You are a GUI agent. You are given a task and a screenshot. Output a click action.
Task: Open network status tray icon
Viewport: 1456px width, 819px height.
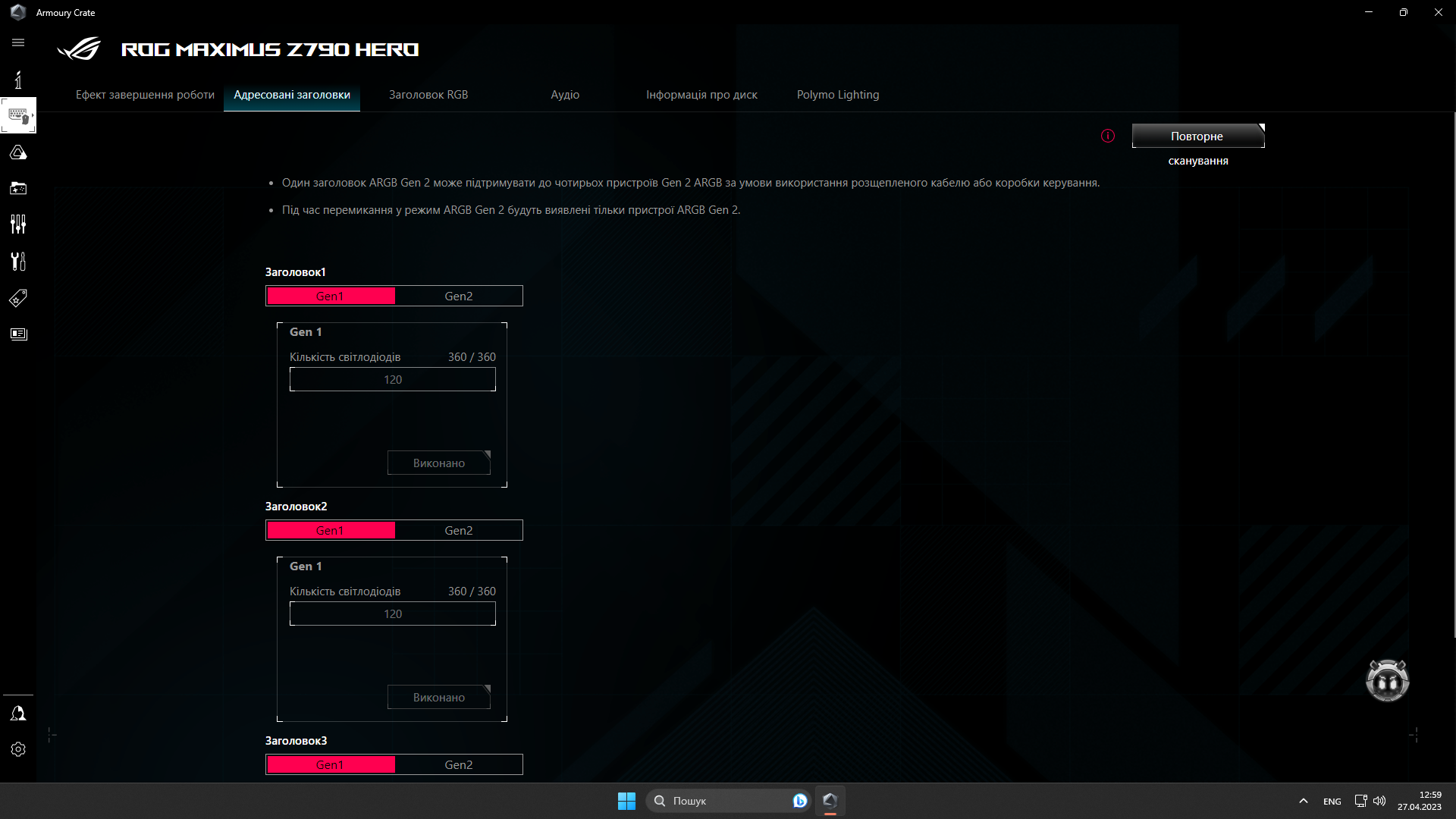click(x=1360, y=801)
